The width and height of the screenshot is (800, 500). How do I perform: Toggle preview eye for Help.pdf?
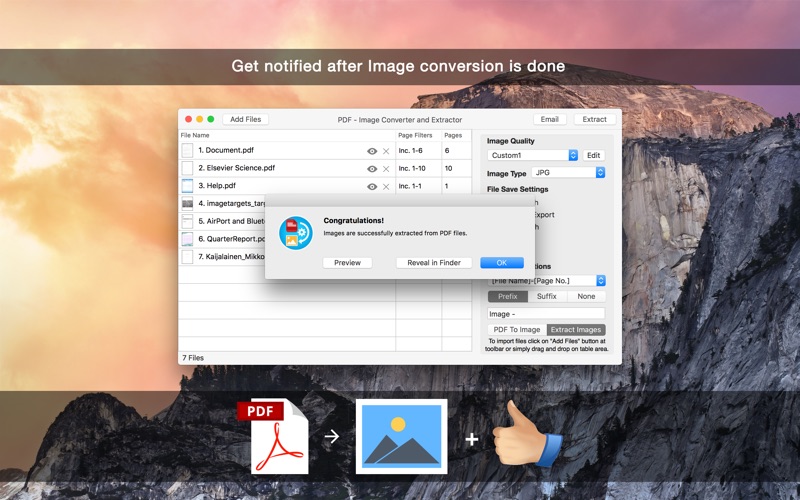(372, 187)
